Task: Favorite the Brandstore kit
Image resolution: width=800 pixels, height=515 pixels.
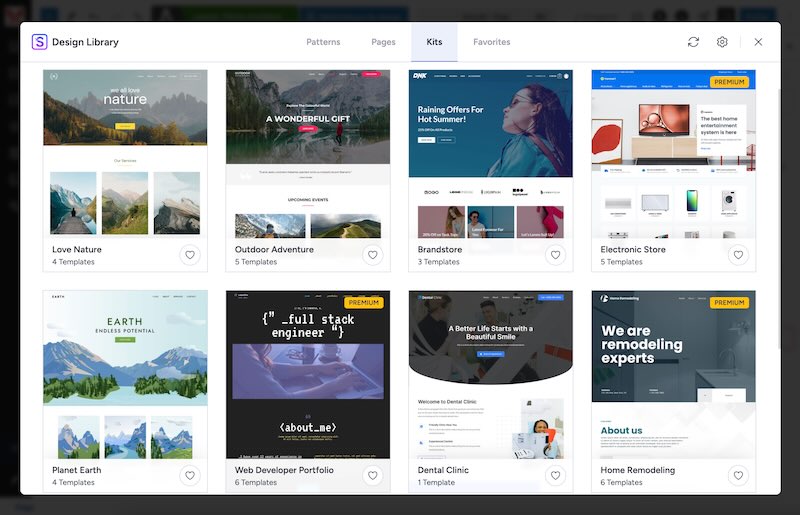Action: [555, 255]
